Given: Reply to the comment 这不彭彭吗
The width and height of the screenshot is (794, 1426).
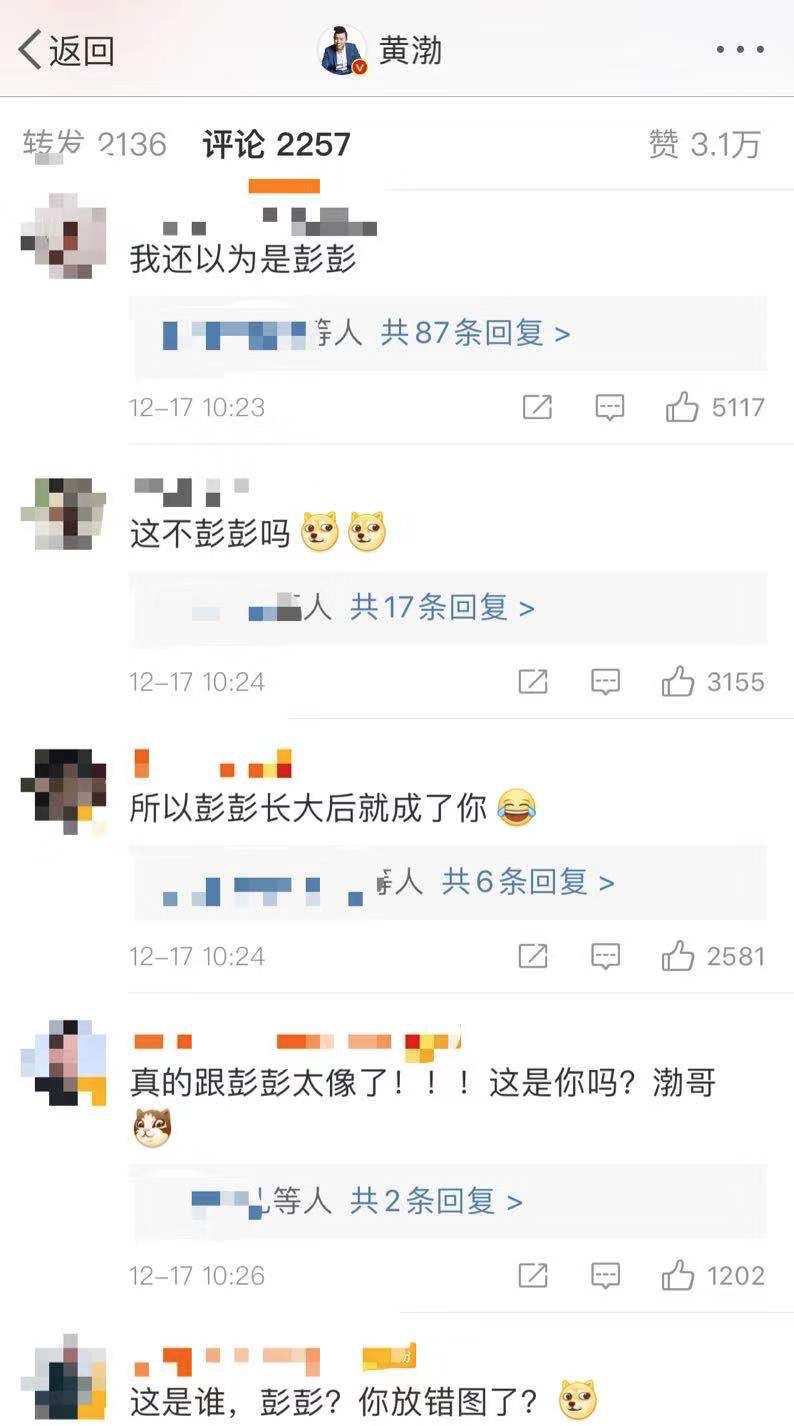Looking at the screenshot, I should 606,682.
